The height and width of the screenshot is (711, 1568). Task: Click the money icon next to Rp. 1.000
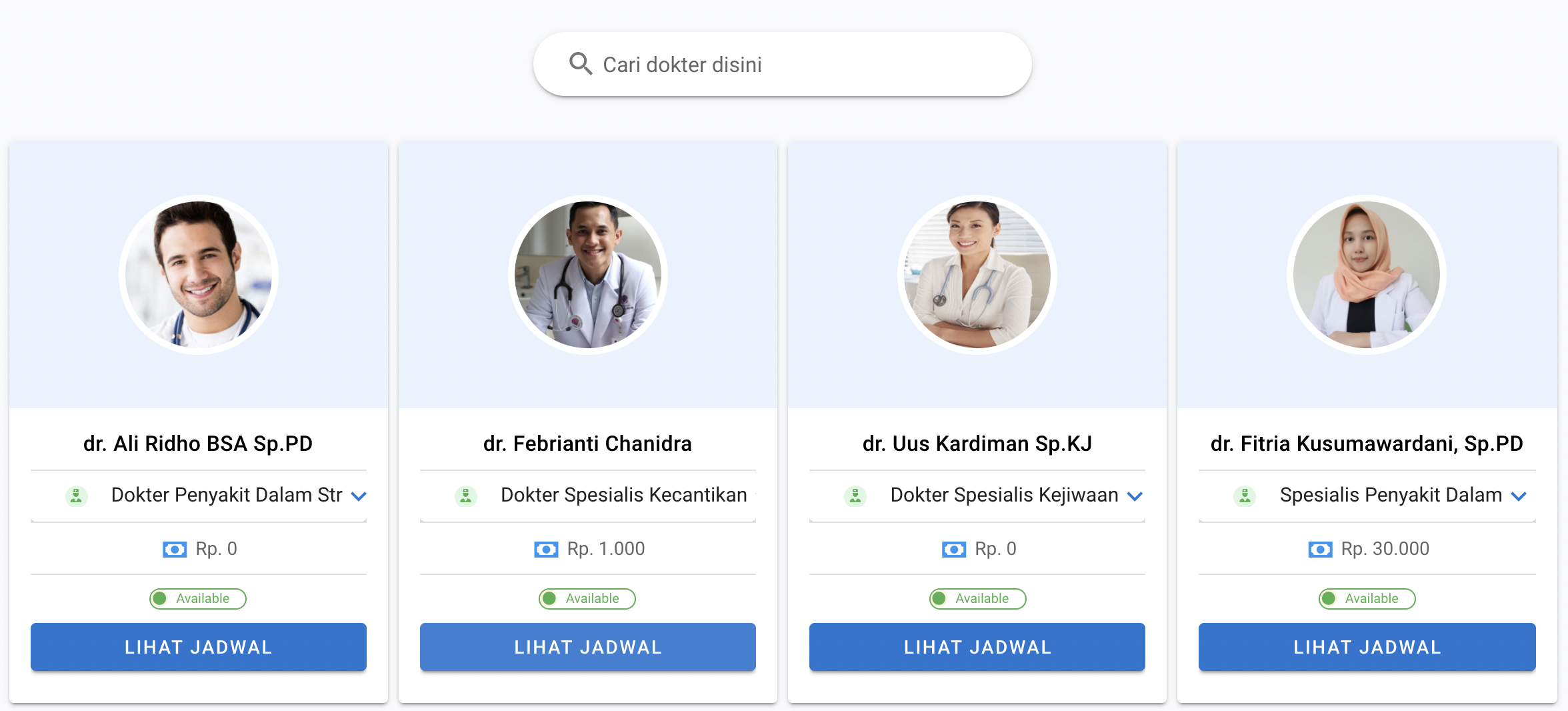click(x=547, y=549)
